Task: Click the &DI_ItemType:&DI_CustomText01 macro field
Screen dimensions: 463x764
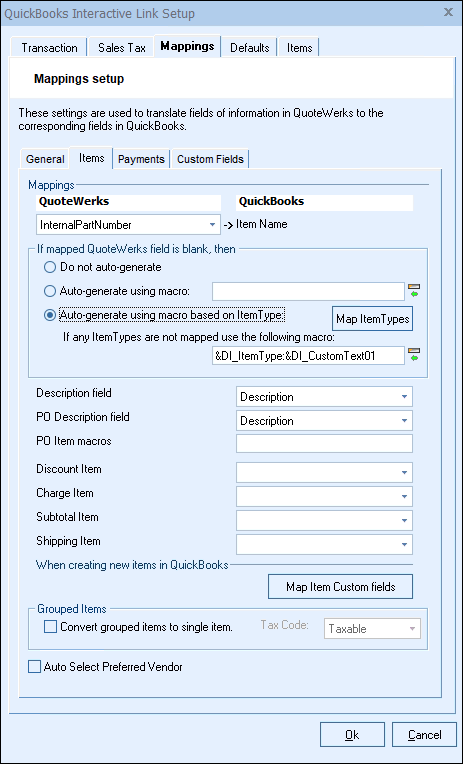Action: pyautogui.click(x=309, y=356)
